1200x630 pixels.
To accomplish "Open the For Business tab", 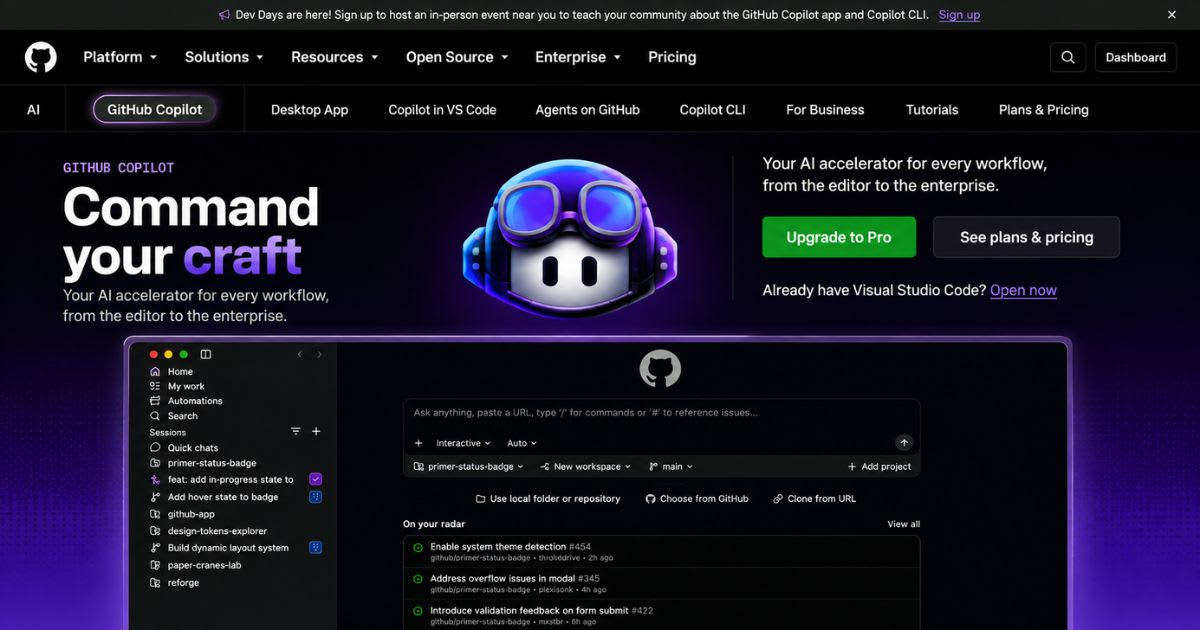I will [x=825, y=110].
